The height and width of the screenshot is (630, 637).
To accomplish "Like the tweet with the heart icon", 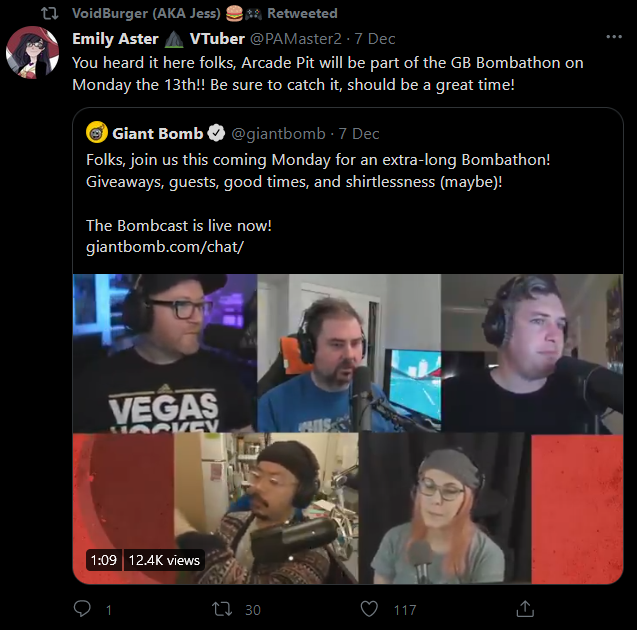I will tap(369, 609).
